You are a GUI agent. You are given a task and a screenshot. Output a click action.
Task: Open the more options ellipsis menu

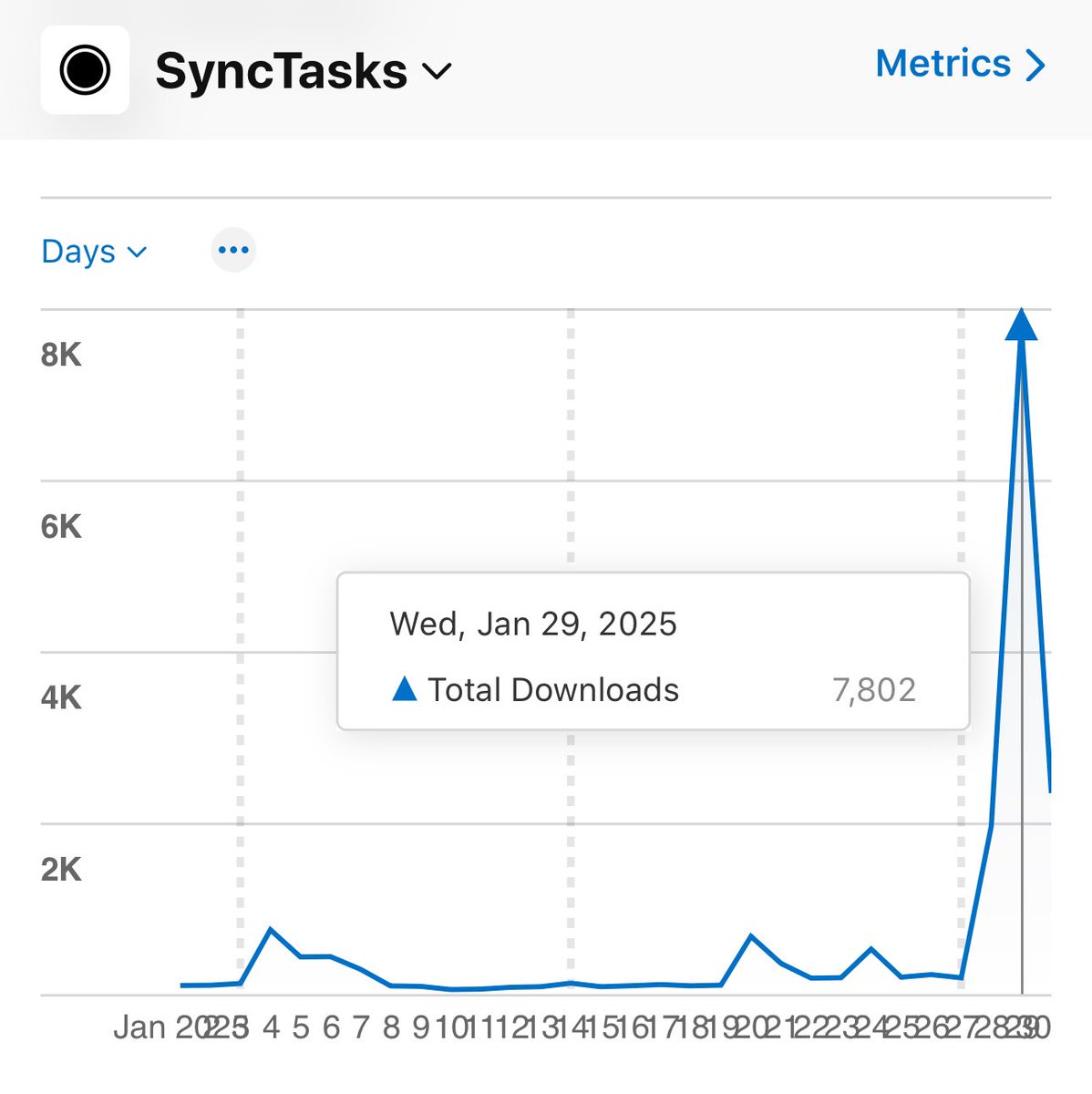coord(233,249)
